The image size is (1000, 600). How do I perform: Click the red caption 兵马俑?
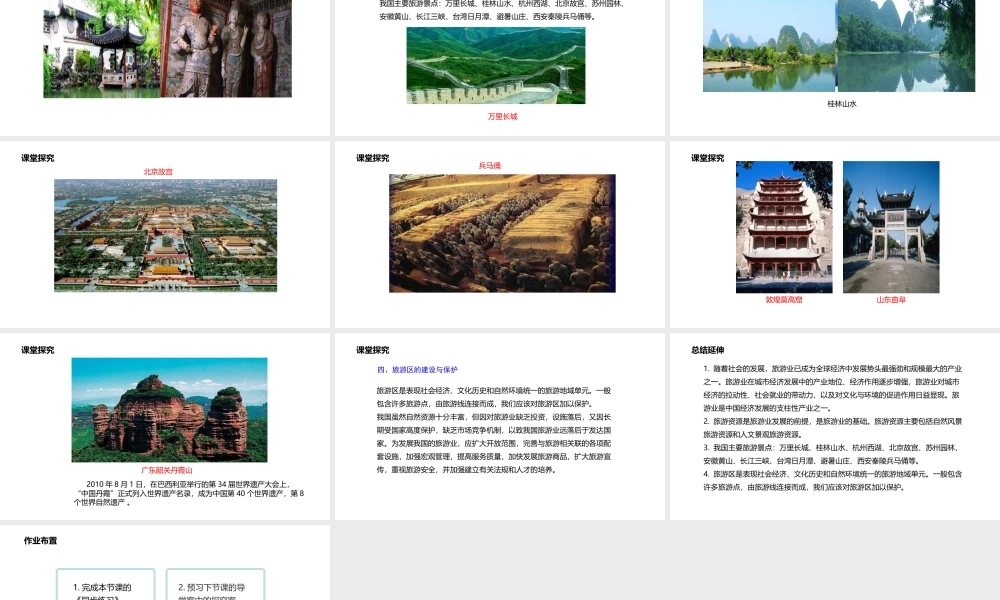point(489,165)
